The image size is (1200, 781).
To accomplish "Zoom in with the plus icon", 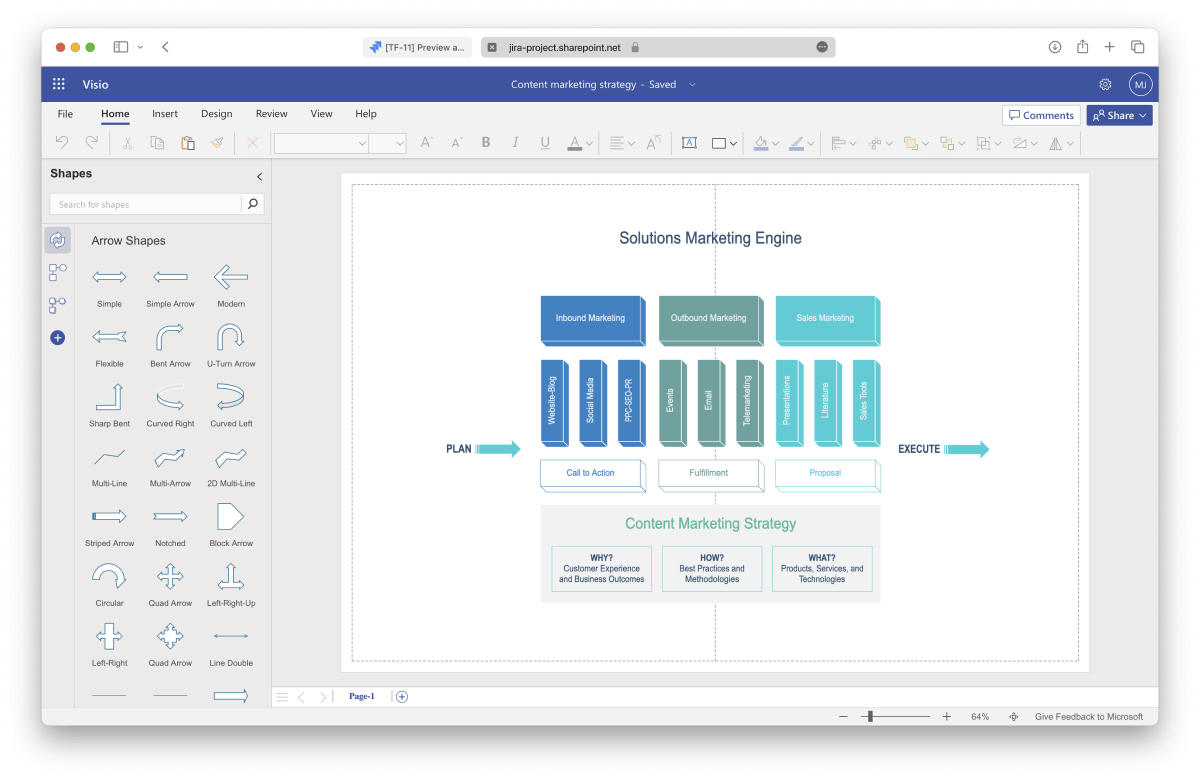I will coord(947,717).
